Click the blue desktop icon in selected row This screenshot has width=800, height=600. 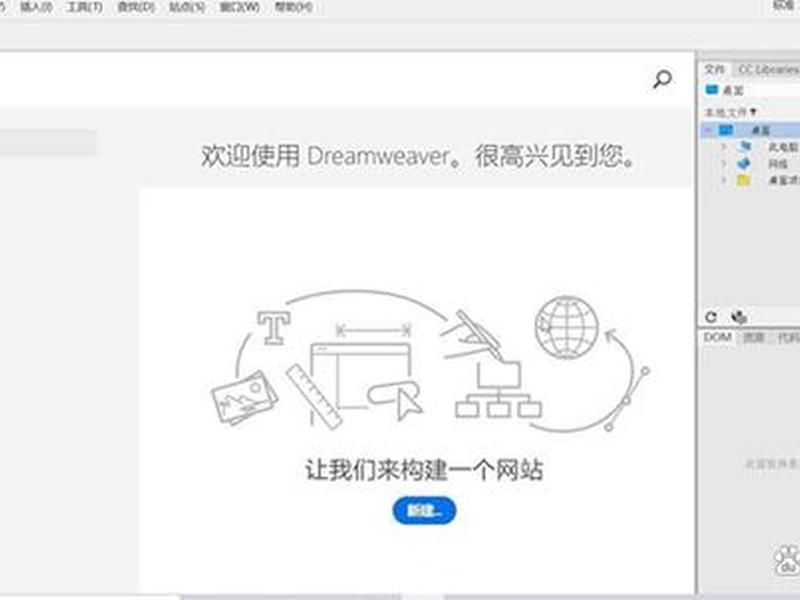(726, 130)
